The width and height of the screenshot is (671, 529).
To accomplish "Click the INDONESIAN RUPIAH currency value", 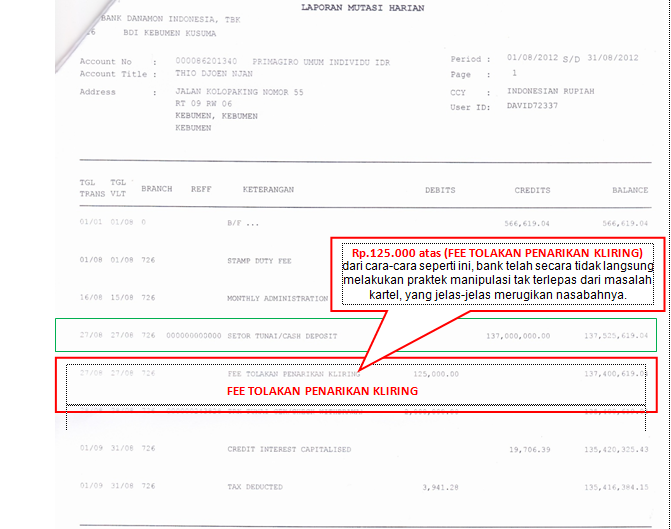I will pos(551,91).
